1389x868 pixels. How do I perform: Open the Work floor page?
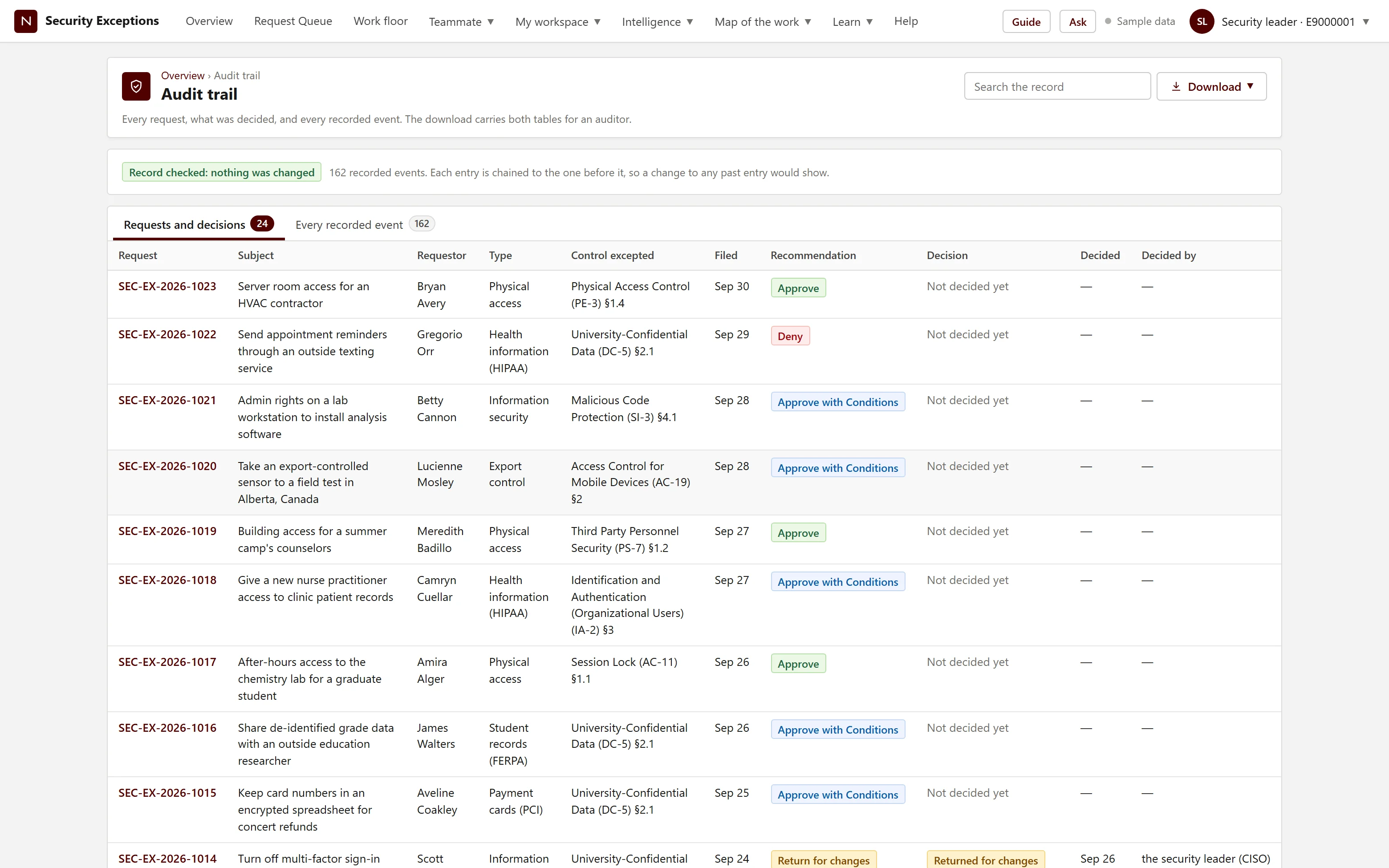pos(380,21)
